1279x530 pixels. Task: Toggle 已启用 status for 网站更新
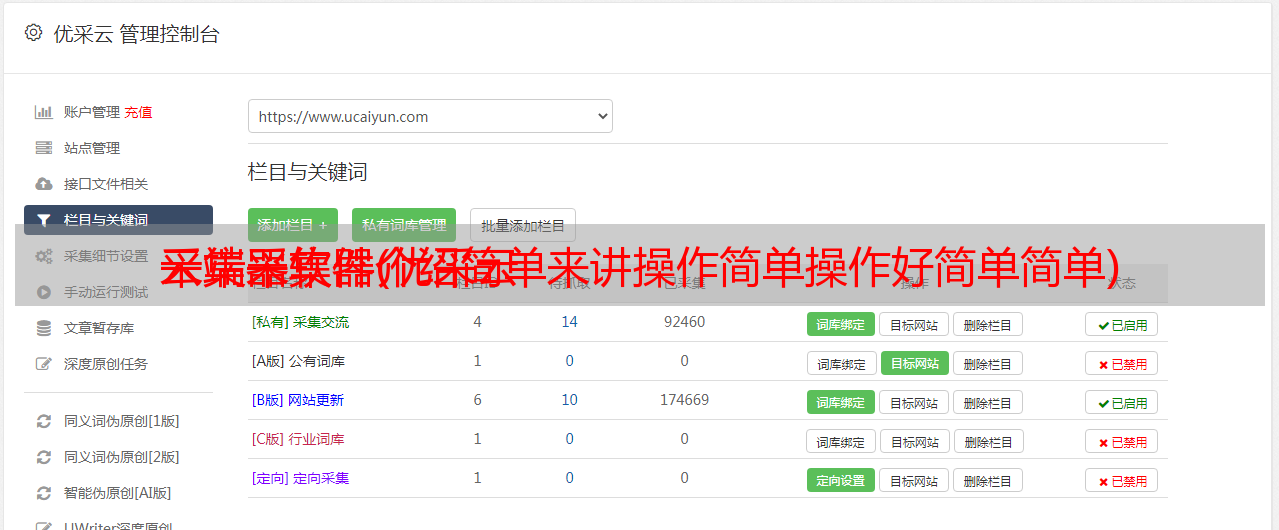[x=1122, y=402]
